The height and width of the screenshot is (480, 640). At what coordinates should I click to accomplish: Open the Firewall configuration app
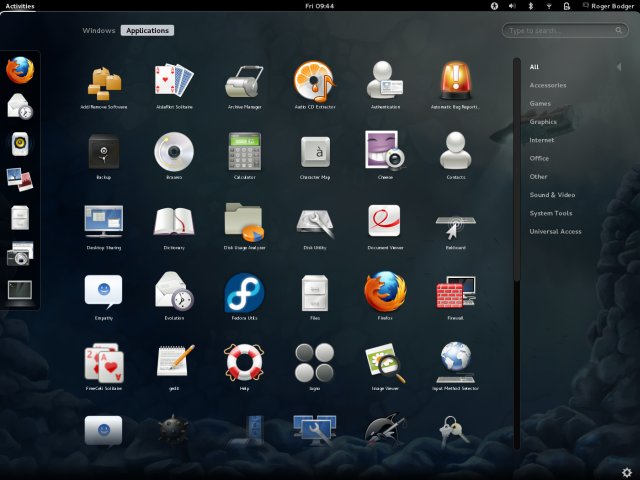tap(456, 296)
